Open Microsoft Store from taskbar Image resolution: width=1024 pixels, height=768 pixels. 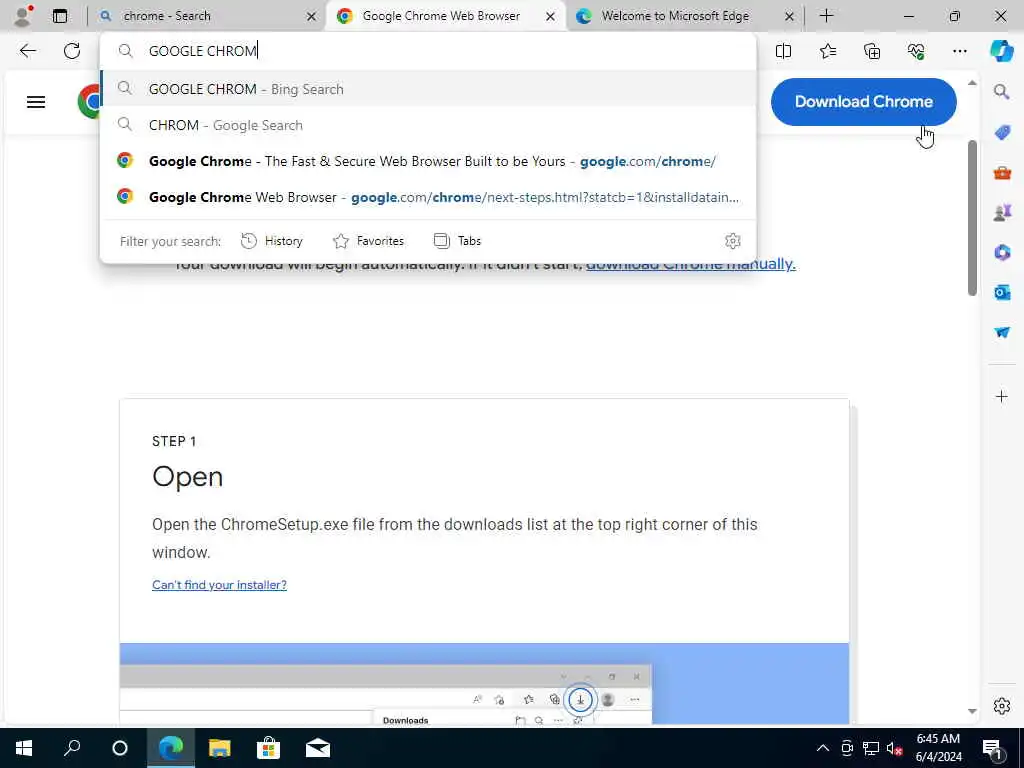pyautogui.click(x=268, y=748)
